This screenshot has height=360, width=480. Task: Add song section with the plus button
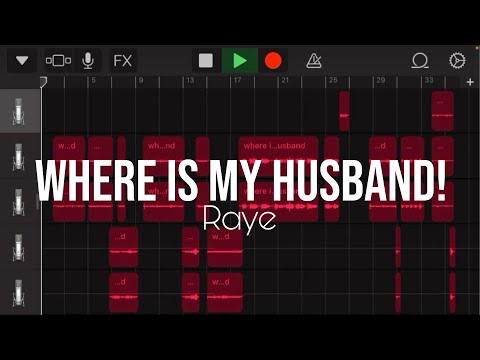[x=470, y=82]
